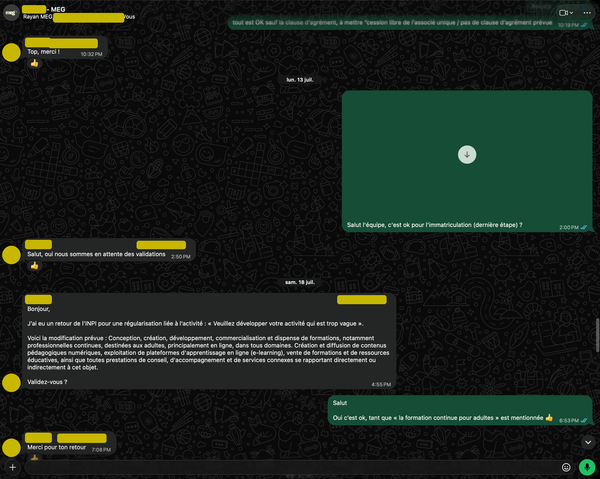Select the "Top, merci !" message
This screenshot has width=600, height=479.
[x=65, y=48]
